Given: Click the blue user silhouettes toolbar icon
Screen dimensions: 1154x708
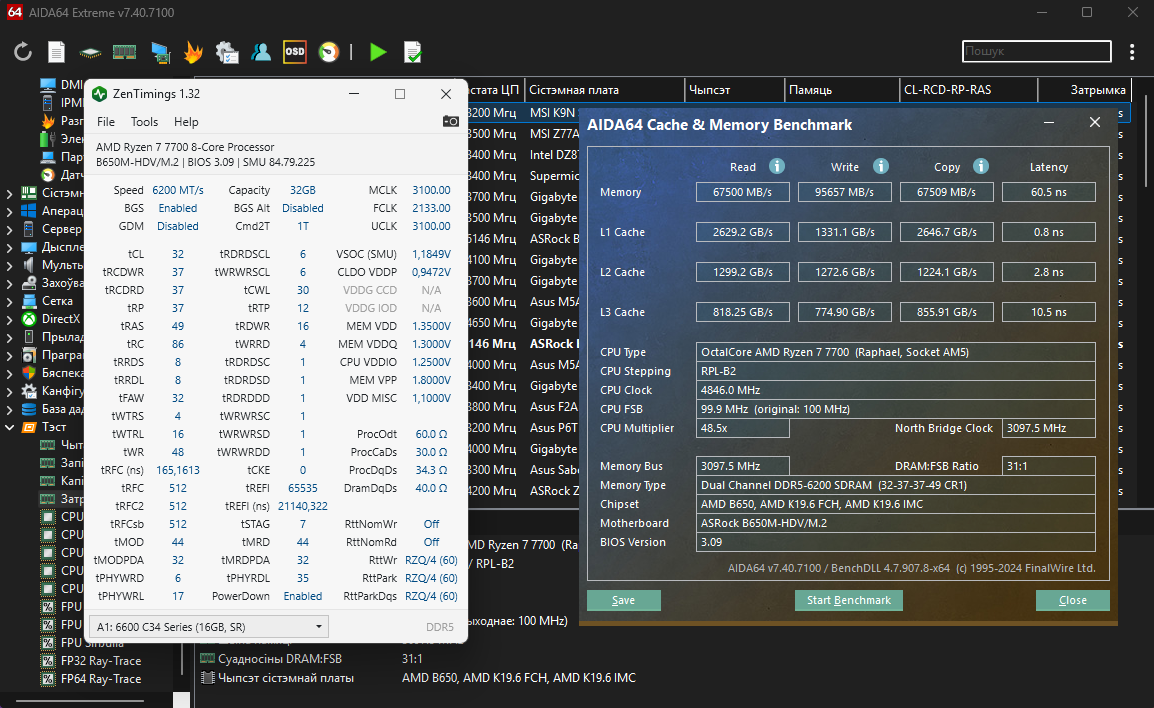Looking at the screenshot, I should (x=261, y=52).
